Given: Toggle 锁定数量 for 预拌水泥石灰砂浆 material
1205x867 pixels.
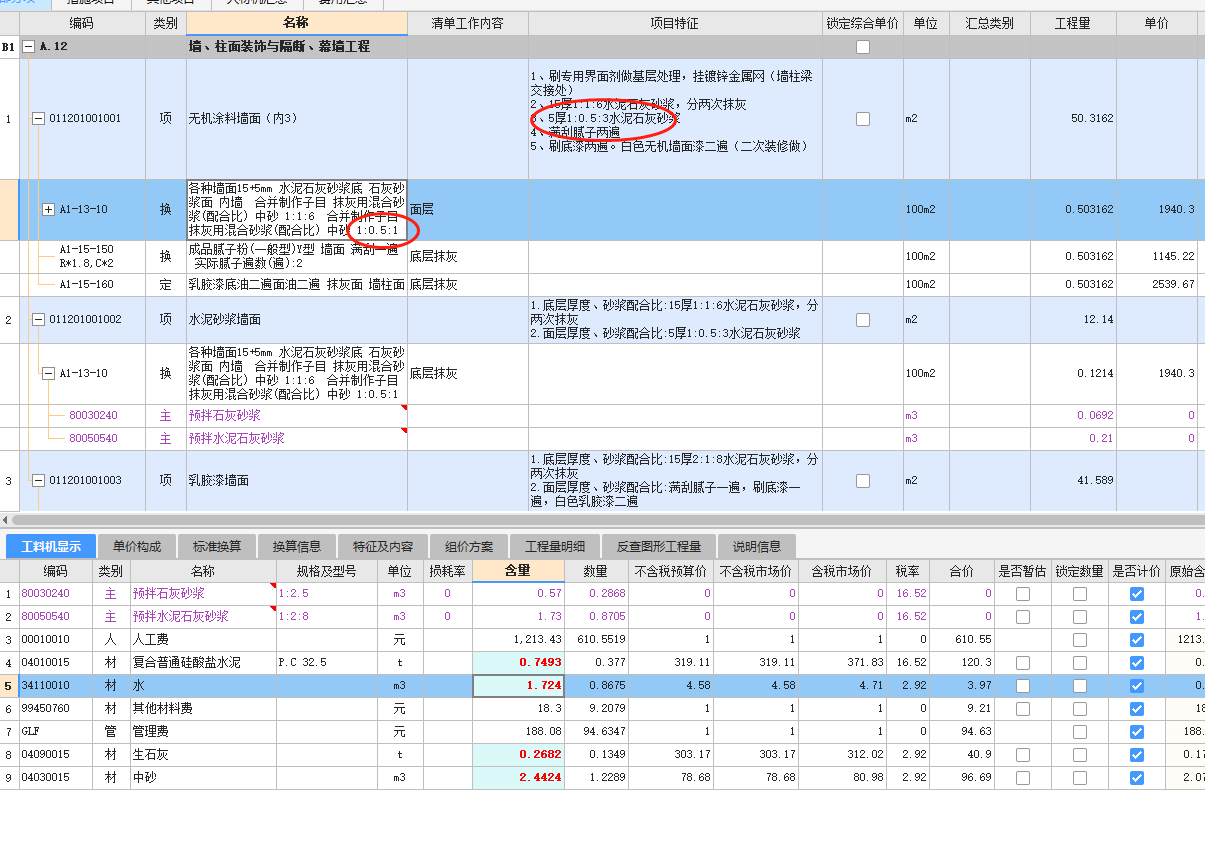Looking at the screenshot, I should coord(1080,617).
